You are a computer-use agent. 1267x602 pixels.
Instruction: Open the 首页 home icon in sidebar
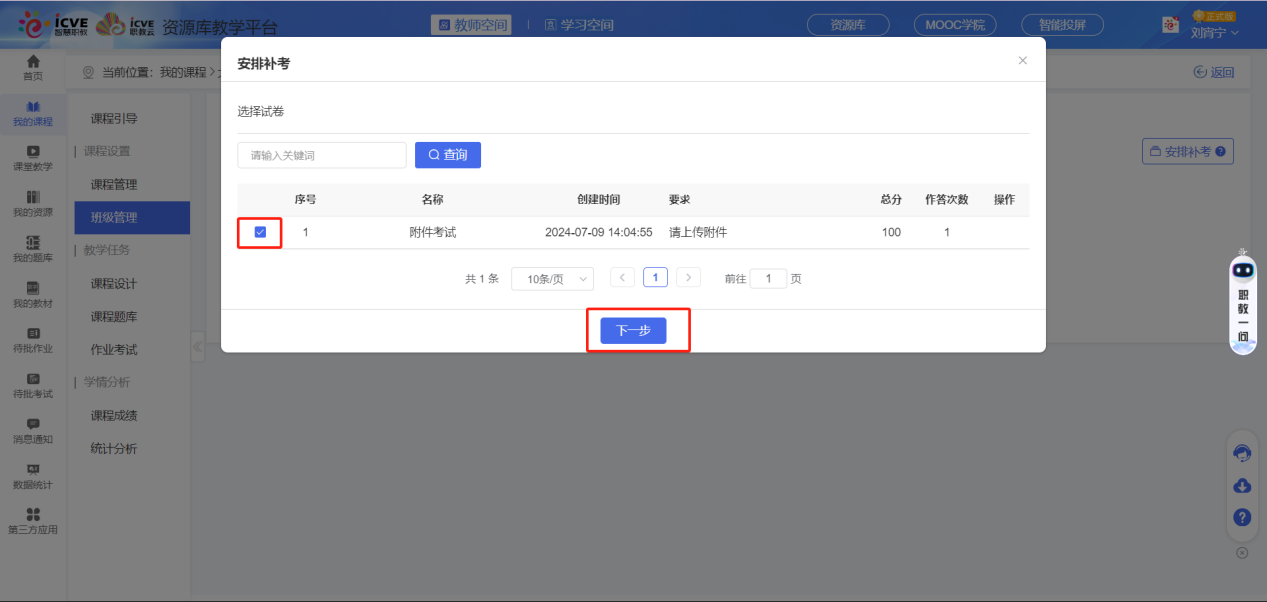coord(33,68)
